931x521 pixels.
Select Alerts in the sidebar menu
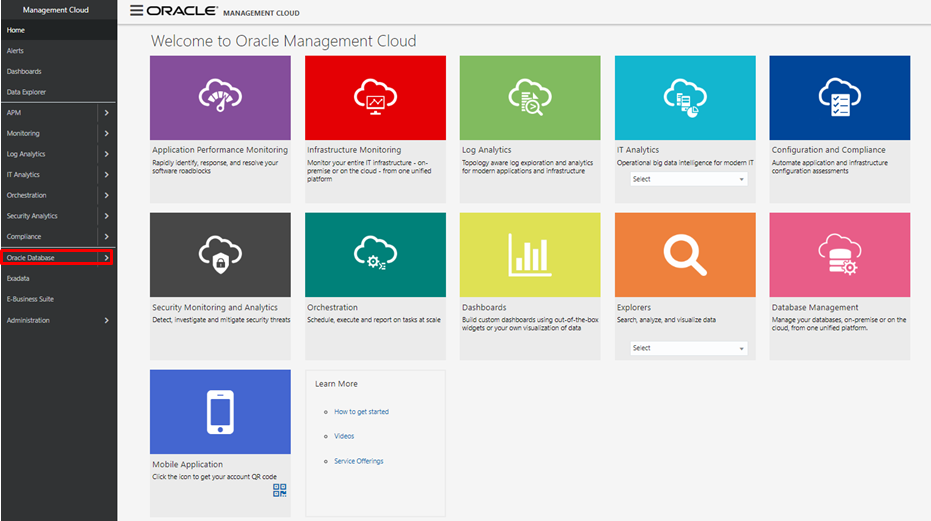(16, 51)
